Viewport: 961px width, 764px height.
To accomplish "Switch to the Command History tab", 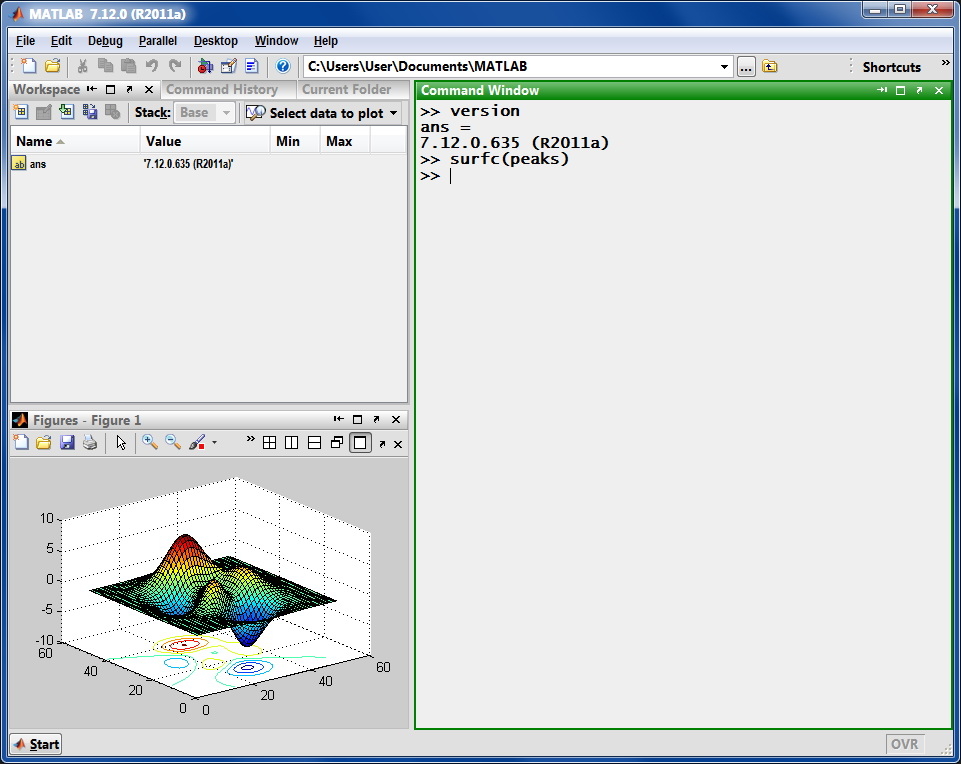I will (221, 89).
